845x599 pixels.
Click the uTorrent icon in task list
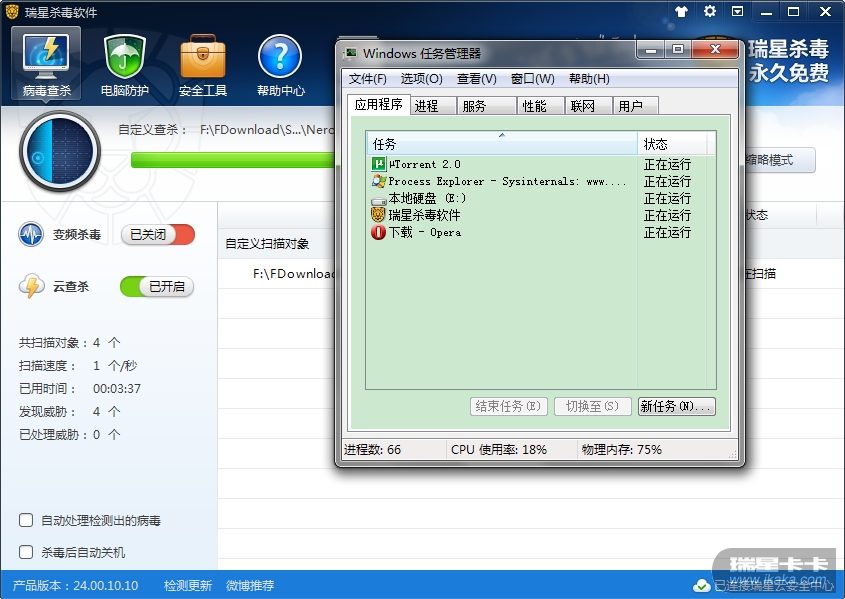point(378,164)
